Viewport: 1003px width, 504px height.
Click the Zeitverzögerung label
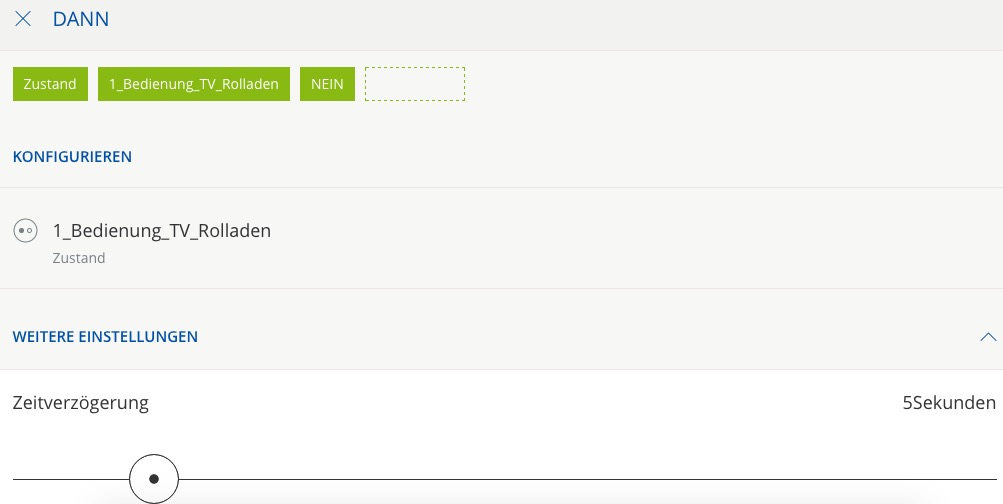(81, 403)
